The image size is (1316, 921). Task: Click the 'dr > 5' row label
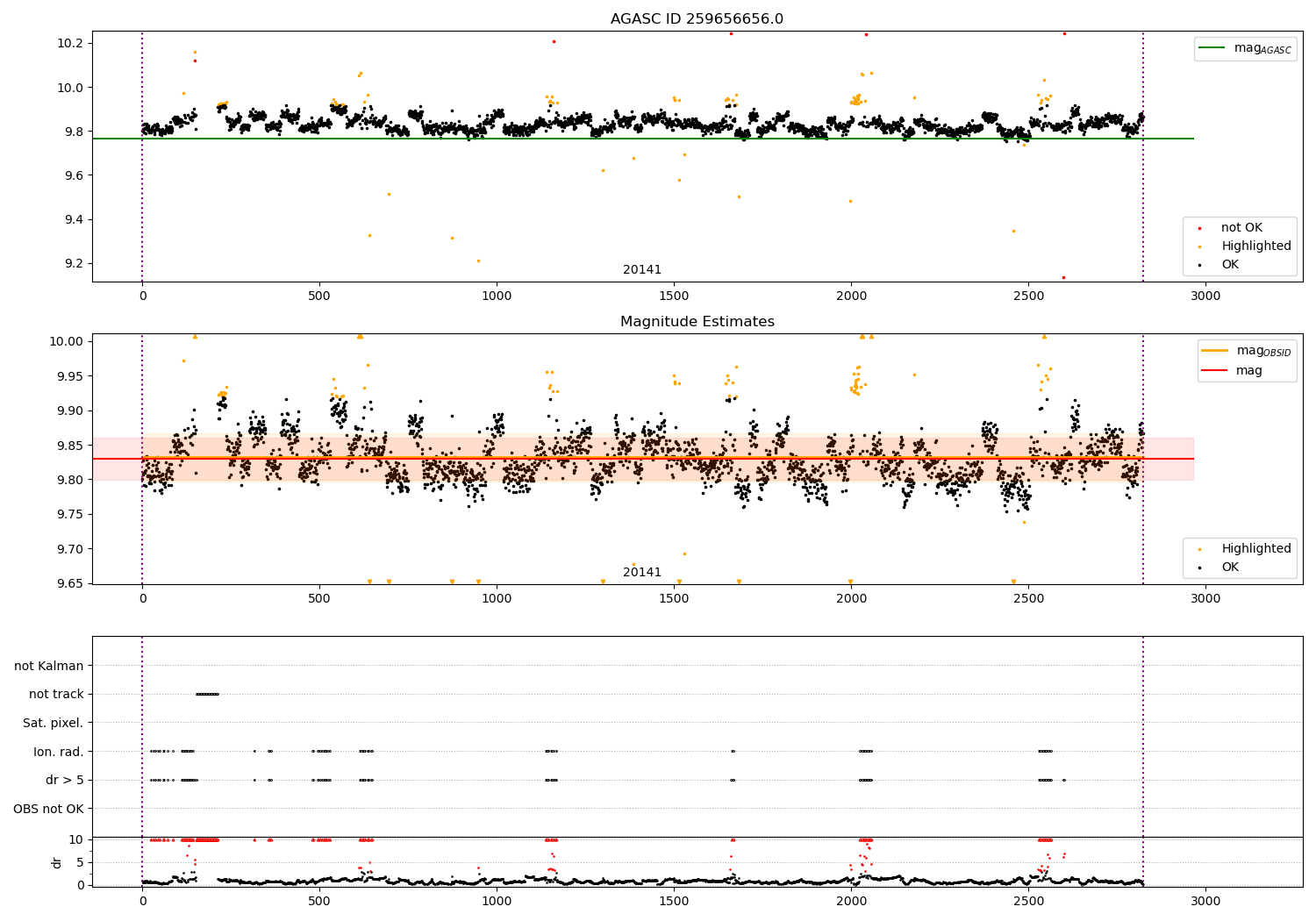(x=65, y=780)
